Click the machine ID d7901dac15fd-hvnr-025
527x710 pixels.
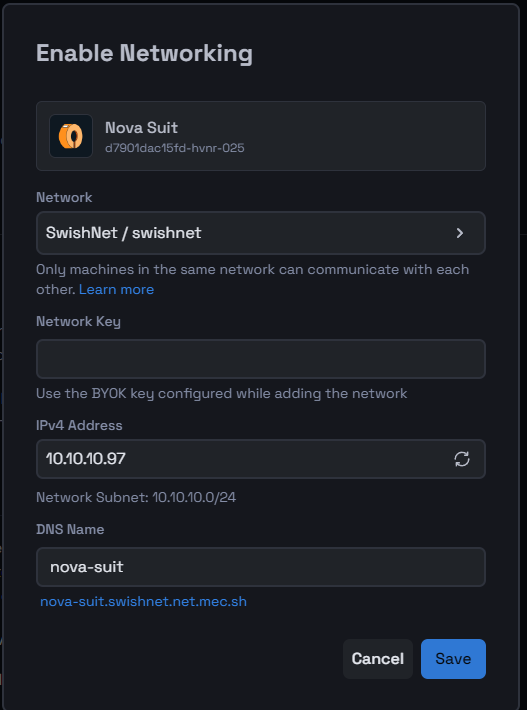click(x=175, y=148)
